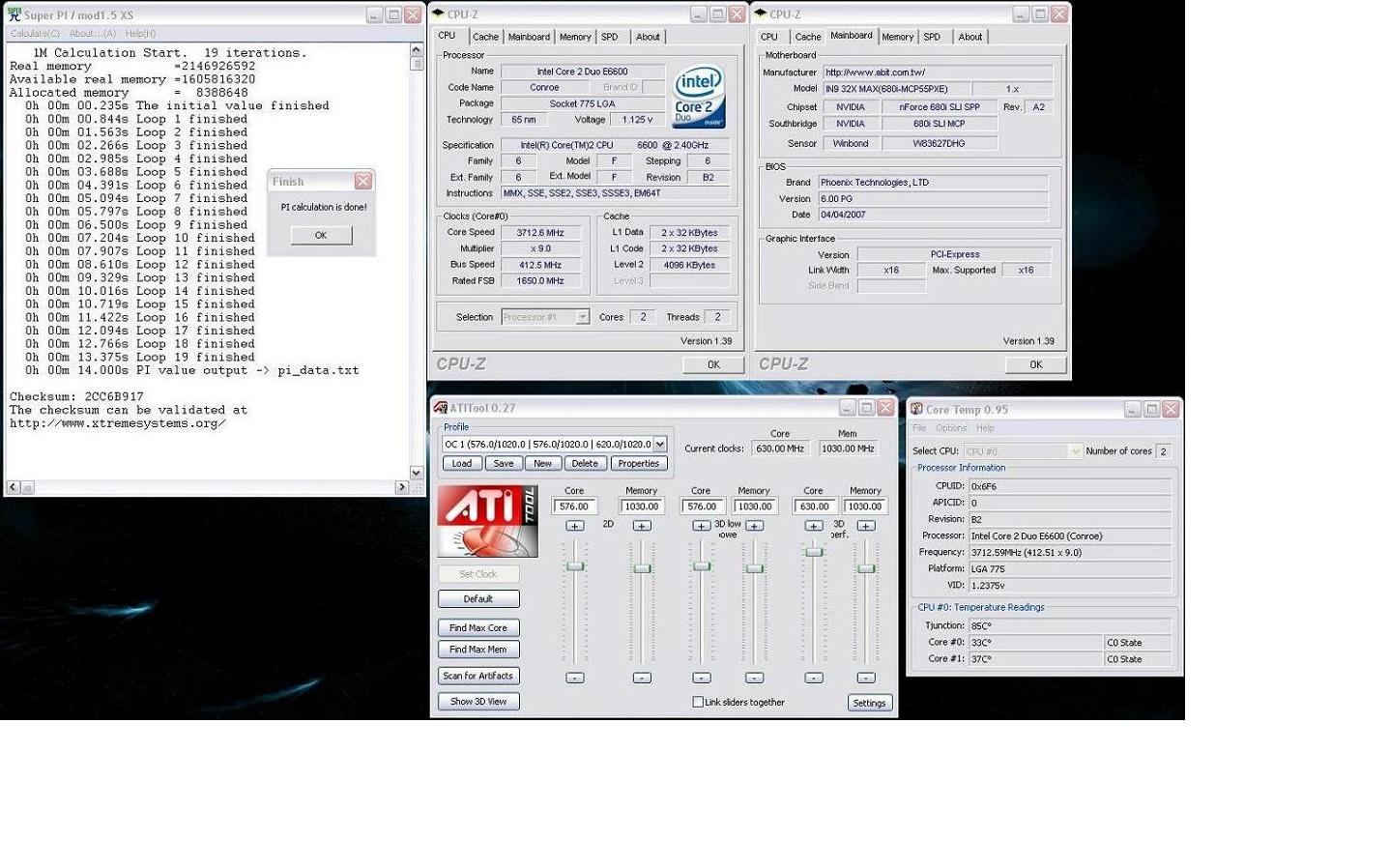Enable Link sliders together checkbox

698,703
